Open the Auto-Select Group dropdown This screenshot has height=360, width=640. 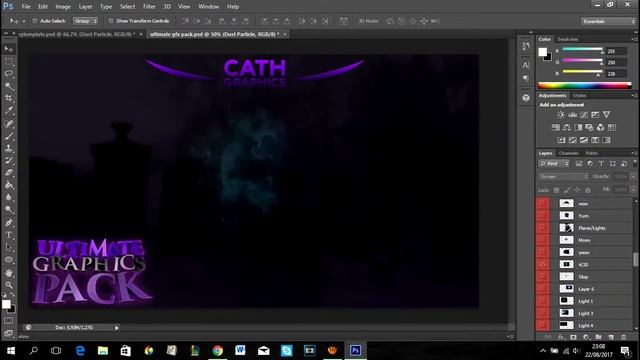click(85, 21)
